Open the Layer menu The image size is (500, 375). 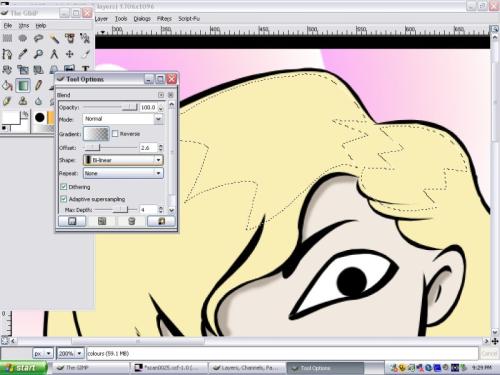[x=101, y=19]
